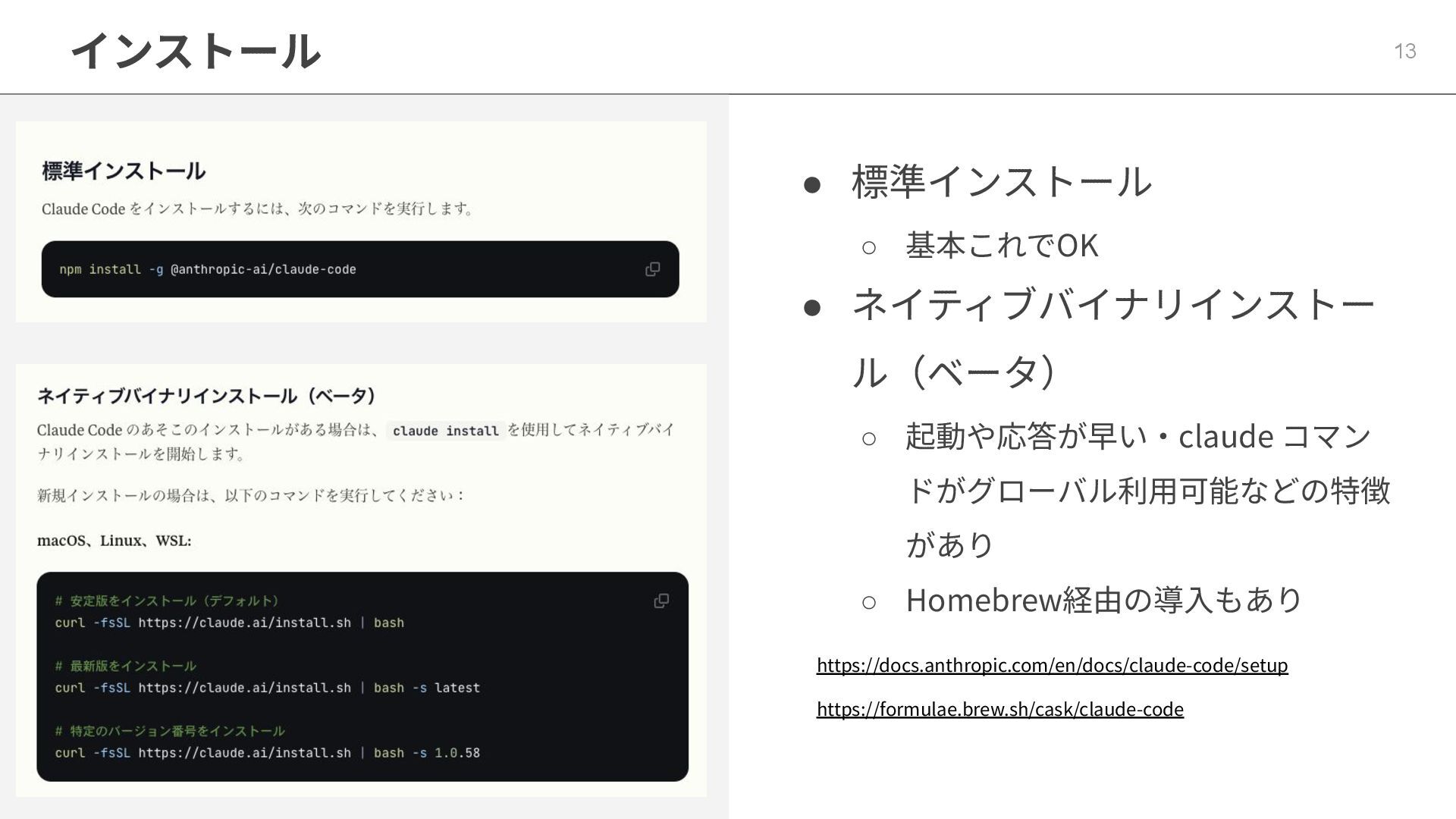Click the npm install -g @anthropic-ai/claude-code line
Image resolution: width=1456 pixels, height=819 pixels.
(208, 269)
